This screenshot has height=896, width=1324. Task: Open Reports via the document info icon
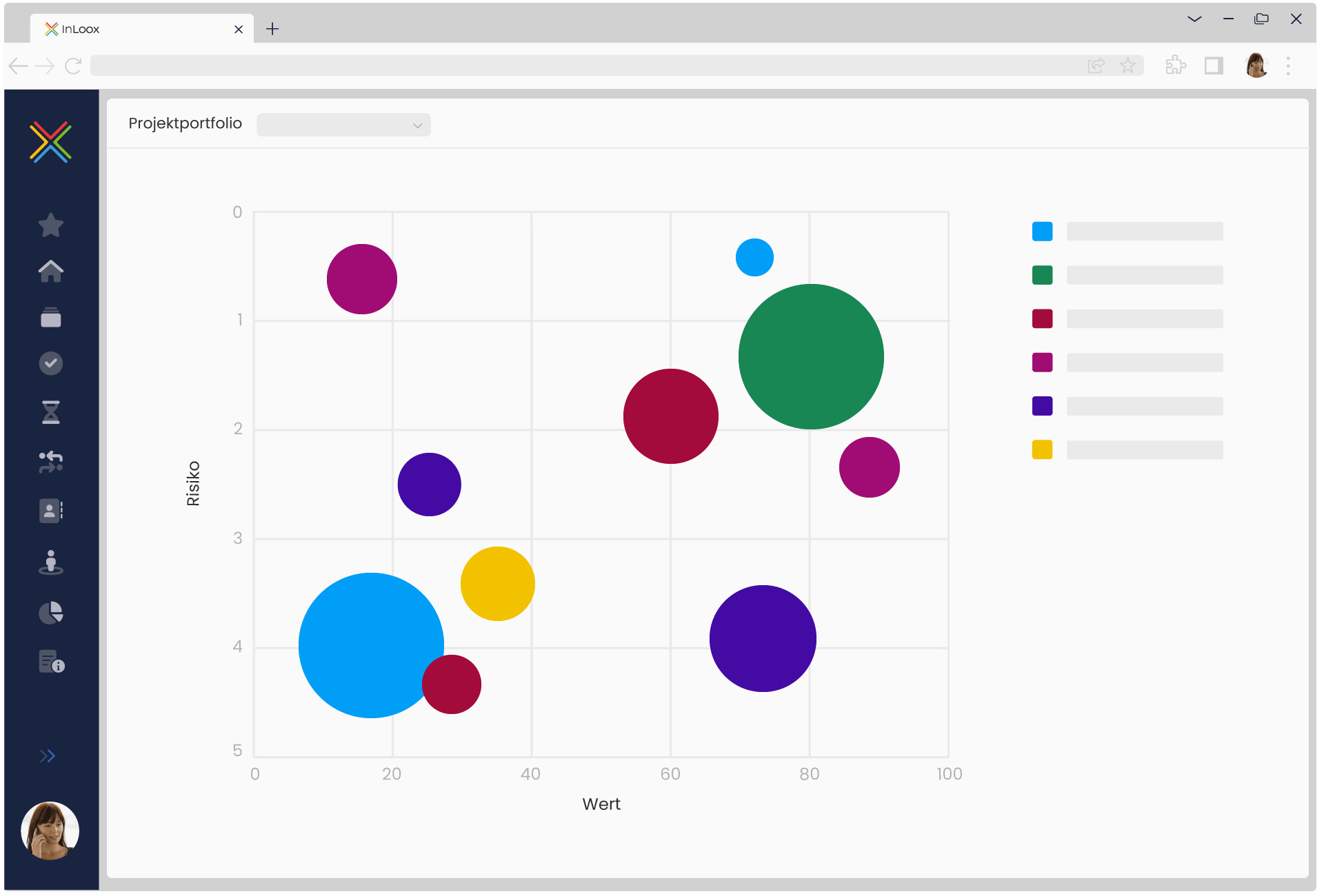[x=52, y=661]
